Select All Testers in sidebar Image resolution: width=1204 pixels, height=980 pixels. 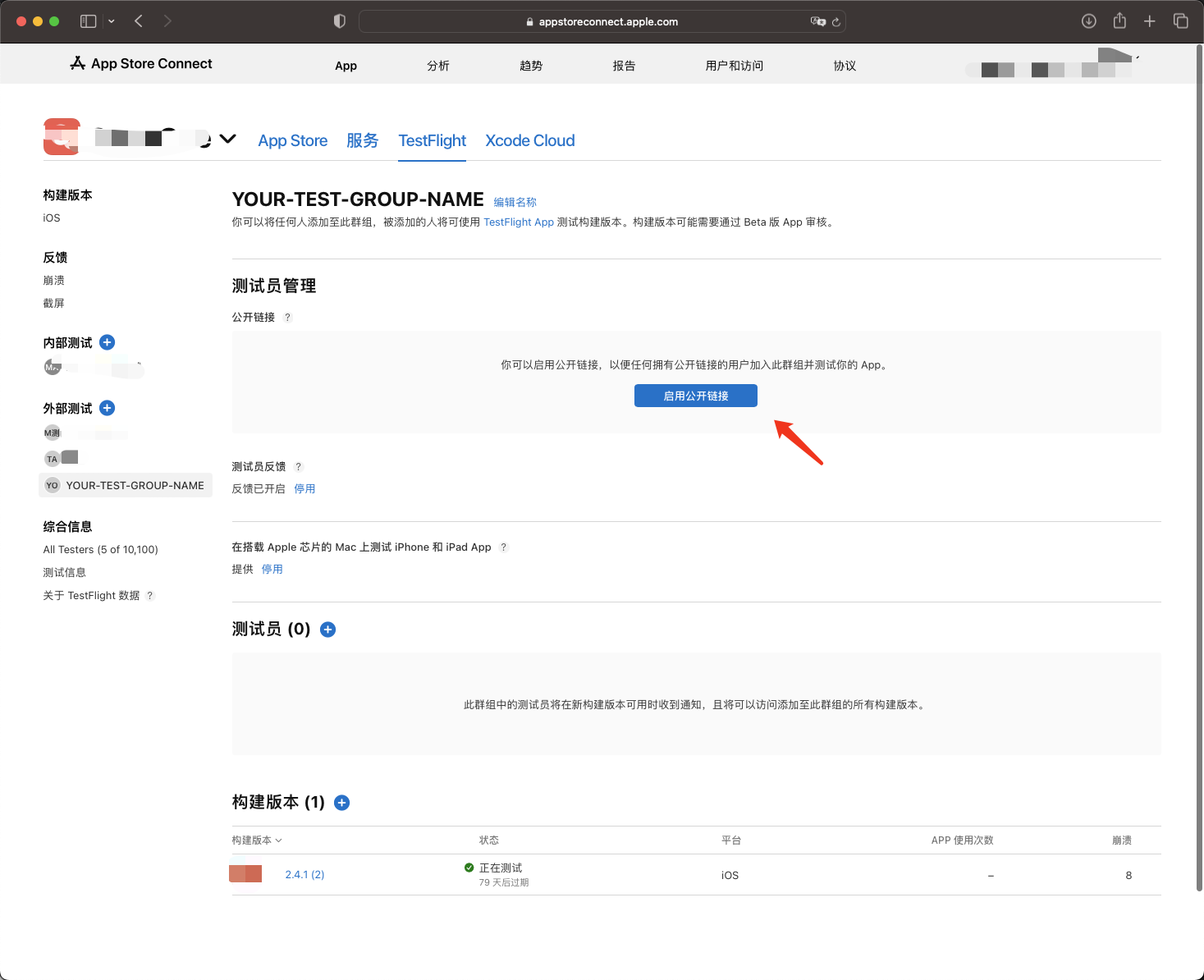100,550
